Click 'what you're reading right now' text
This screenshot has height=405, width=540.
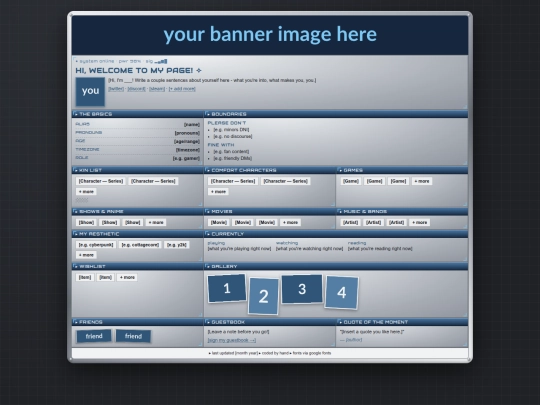(x=380, y=249)
